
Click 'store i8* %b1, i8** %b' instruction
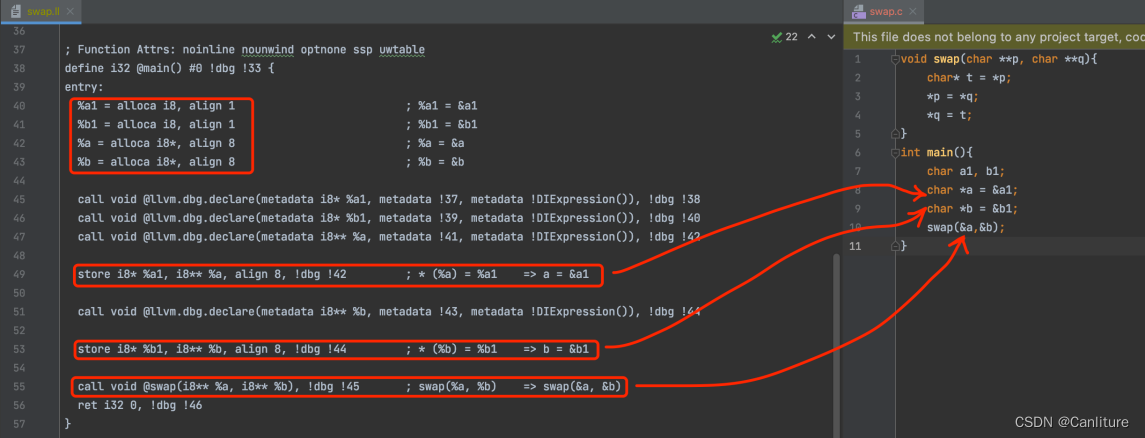[x=212, y=350]
